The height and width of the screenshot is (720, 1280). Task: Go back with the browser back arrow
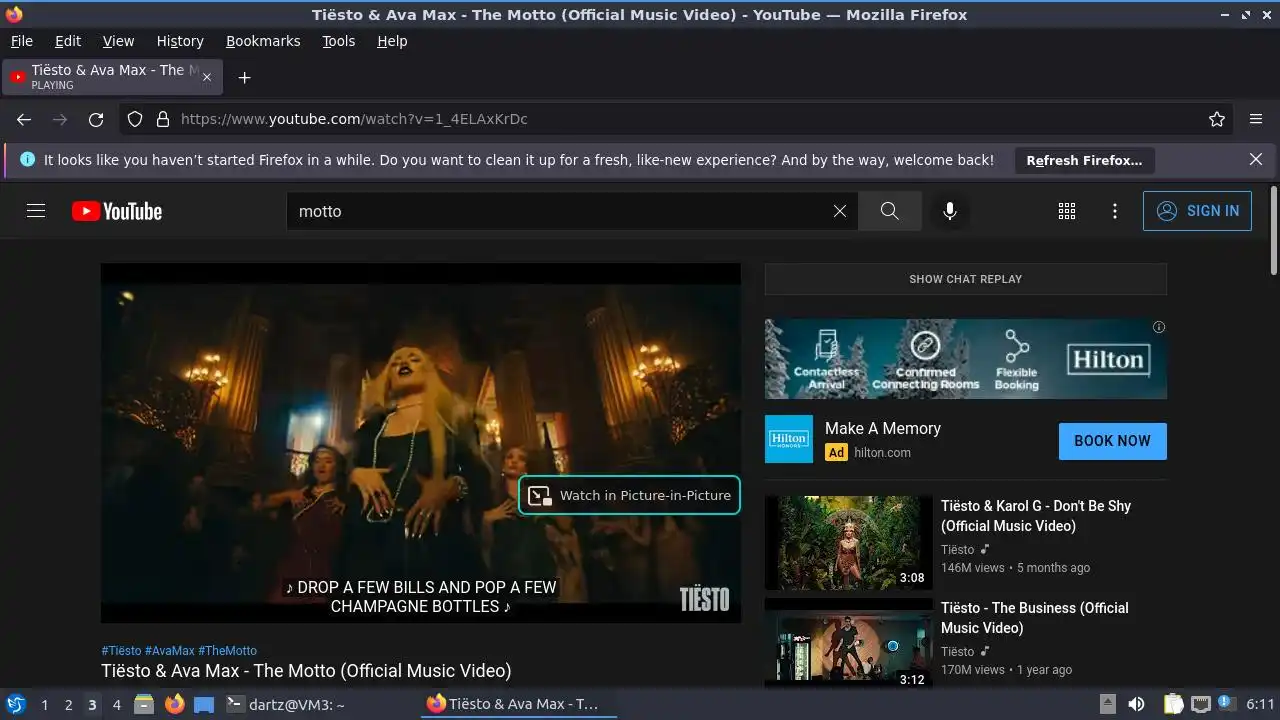24,119
